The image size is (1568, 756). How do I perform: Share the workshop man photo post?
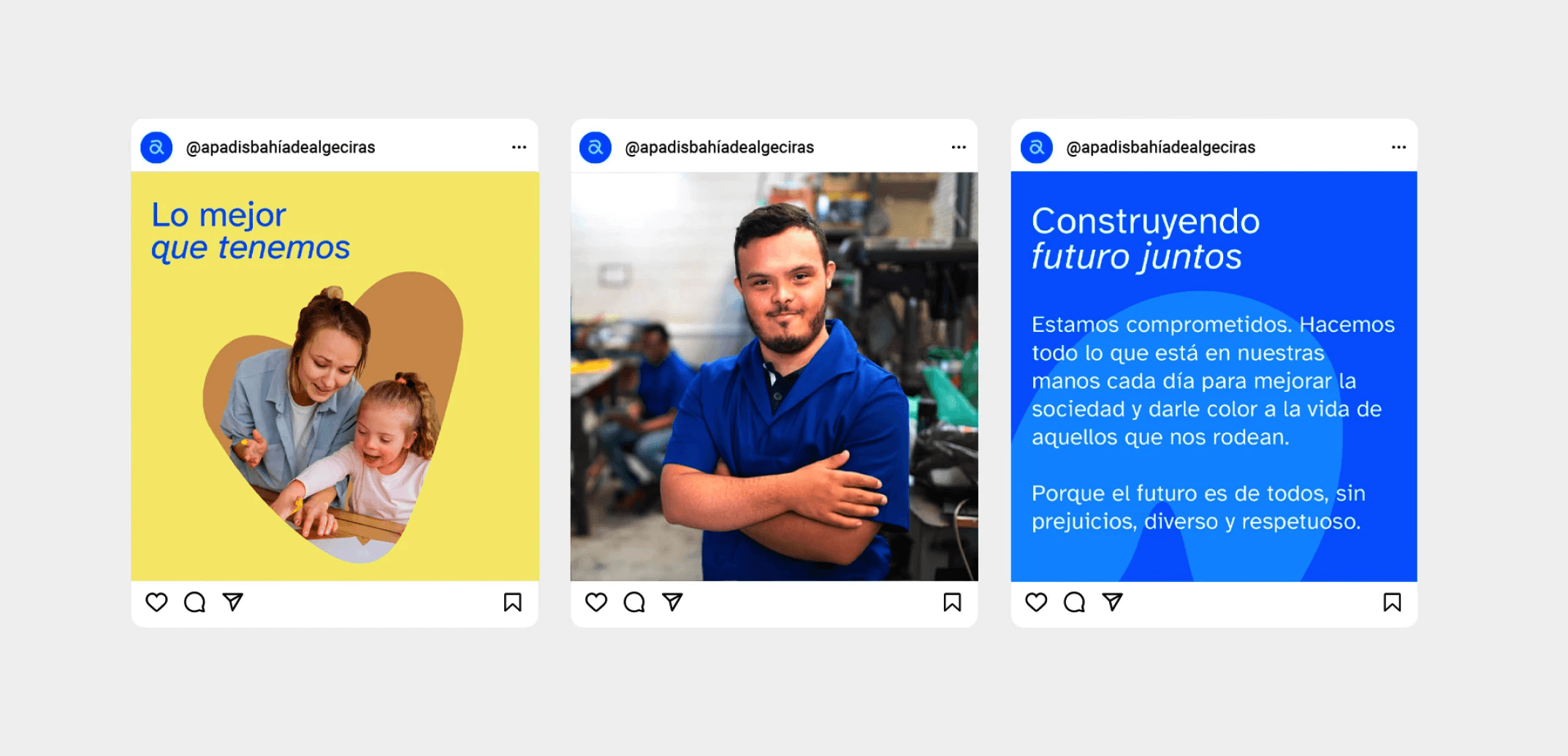point(673,602)
